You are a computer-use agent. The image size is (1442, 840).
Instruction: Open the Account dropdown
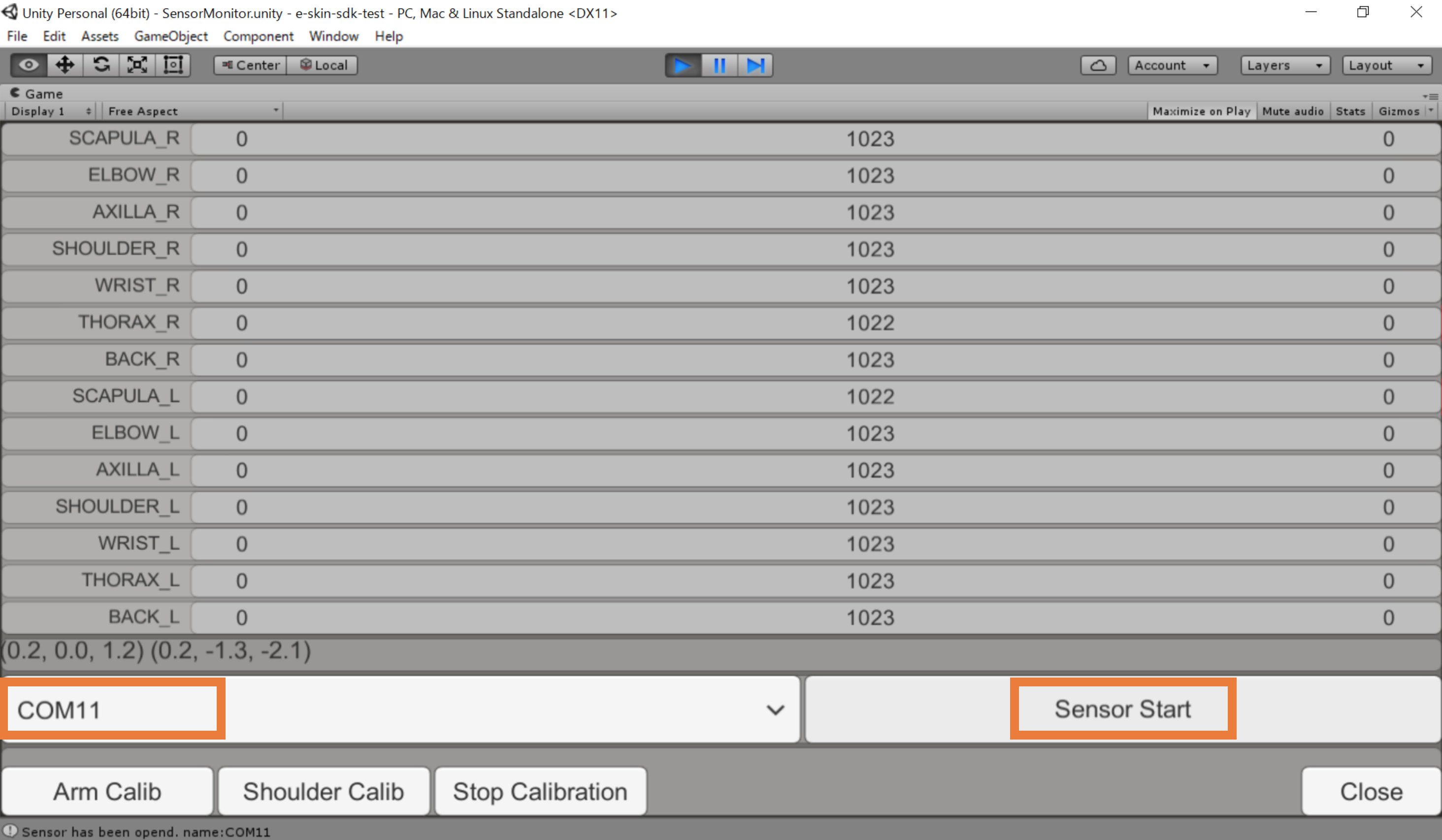click(x=1173, y=65)
